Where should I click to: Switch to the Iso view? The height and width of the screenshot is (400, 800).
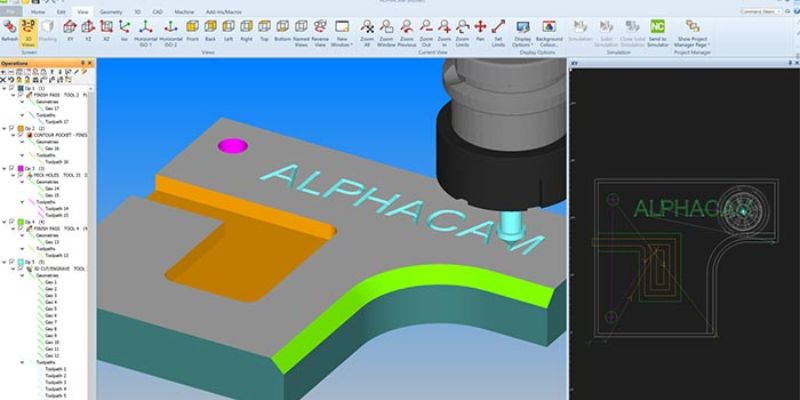(x=124, y=30)
